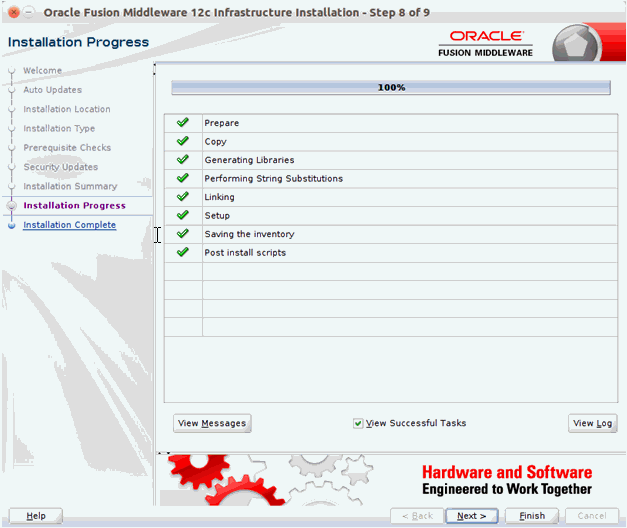This screenshot has height=528, width=627.
Task: Select the Auto Updates step
Action: point(52,90)
